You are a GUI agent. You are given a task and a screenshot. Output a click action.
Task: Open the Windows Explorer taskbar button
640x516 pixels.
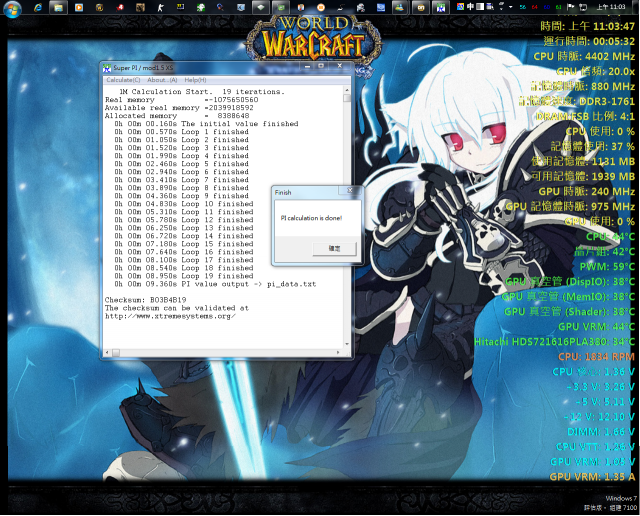point(58,7)
